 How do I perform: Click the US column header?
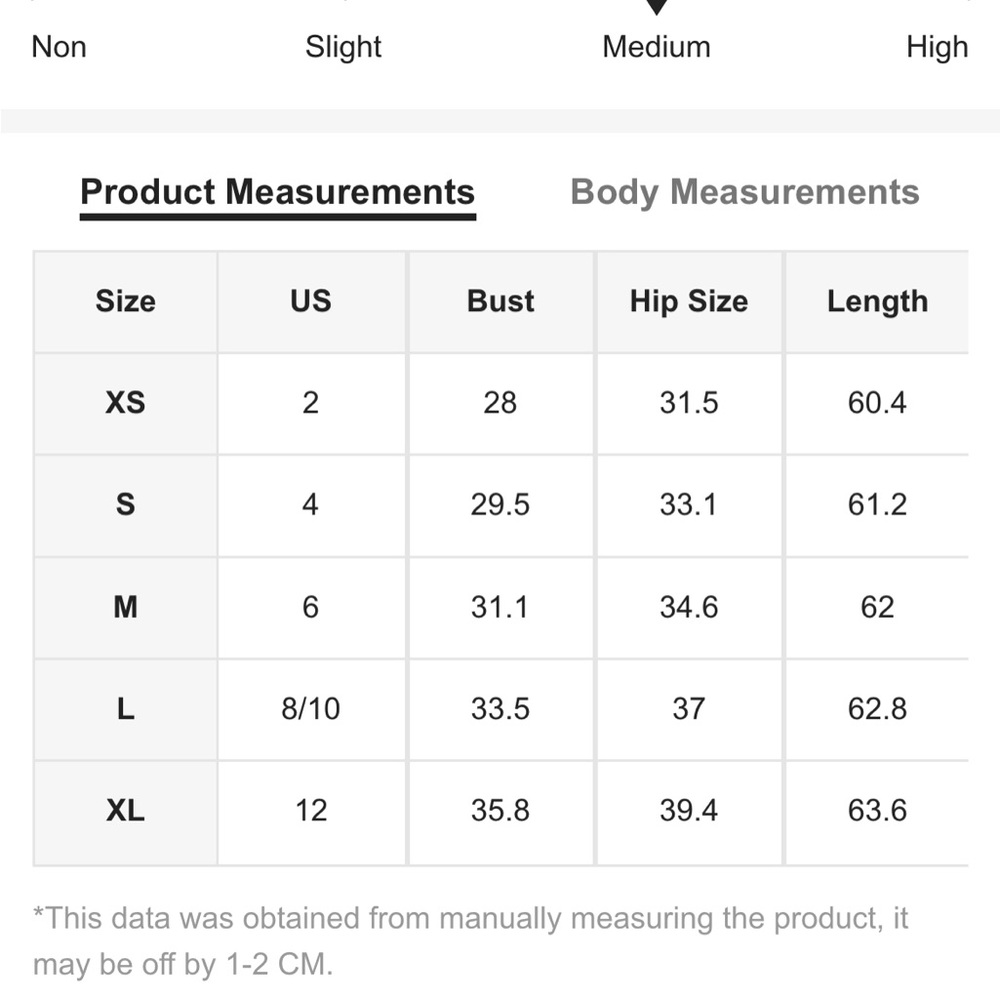point(311,301)
